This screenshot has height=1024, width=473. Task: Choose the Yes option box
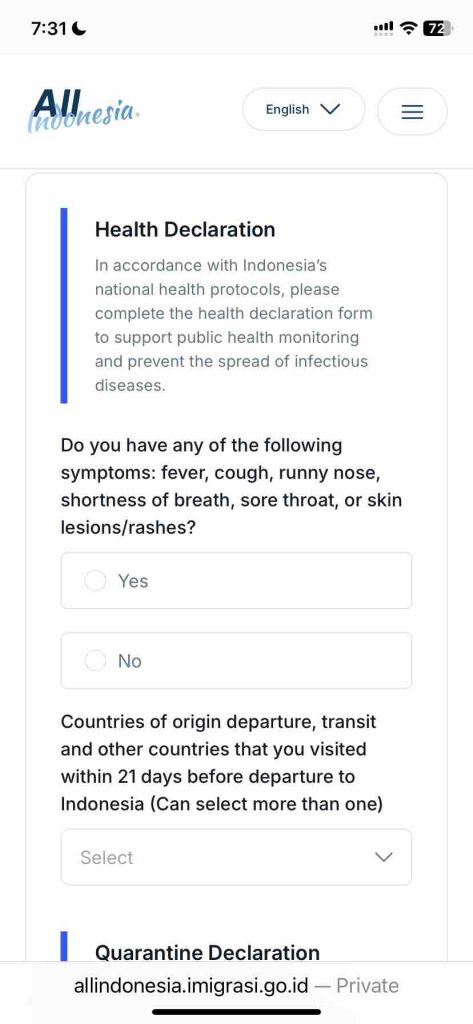pyautogui.click(x=236, y=581)
